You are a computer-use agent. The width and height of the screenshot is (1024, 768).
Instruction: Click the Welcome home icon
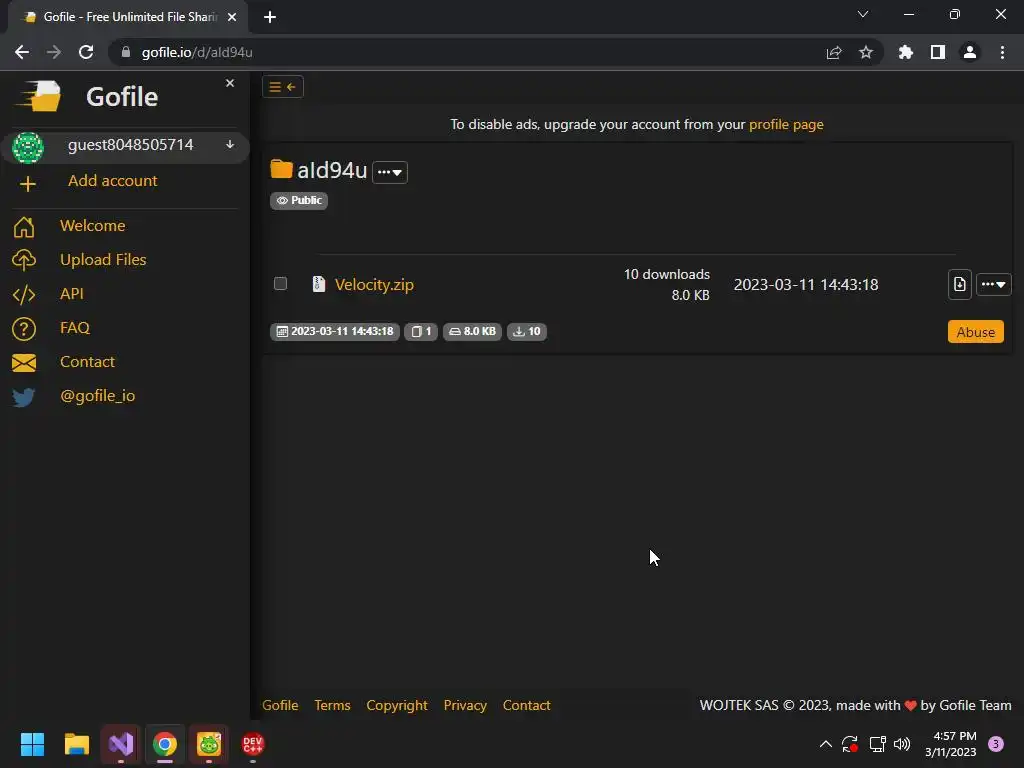point(24,227)
